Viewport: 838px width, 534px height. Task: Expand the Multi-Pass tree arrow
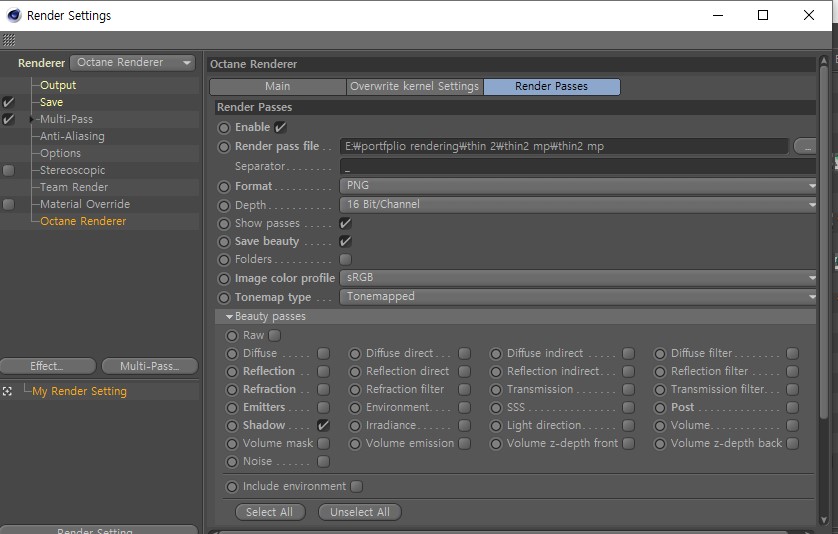click(32, 119)
